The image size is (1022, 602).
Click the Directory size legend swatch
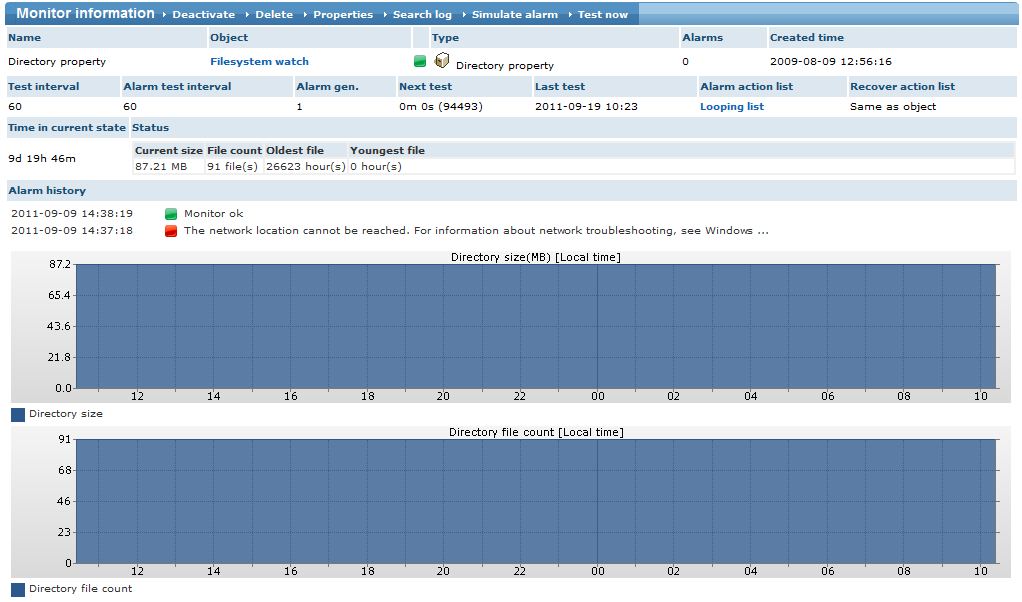[18, 414]
